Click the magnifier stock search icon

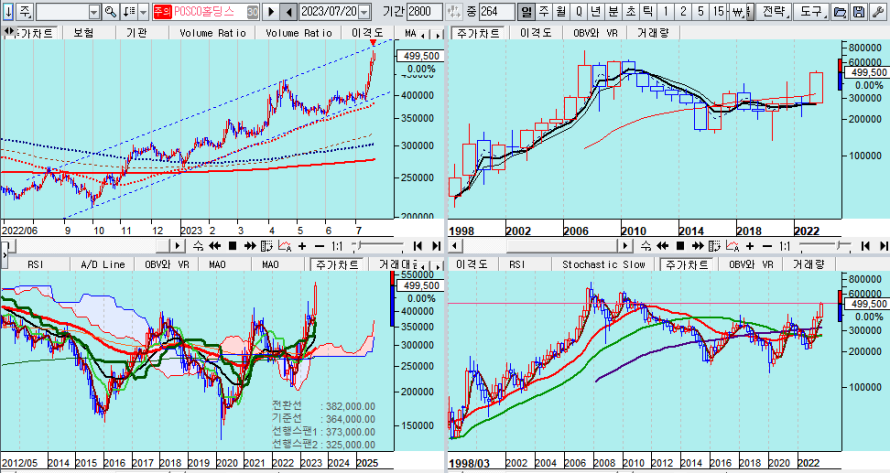pyautogui.click(x=111, y=12)
